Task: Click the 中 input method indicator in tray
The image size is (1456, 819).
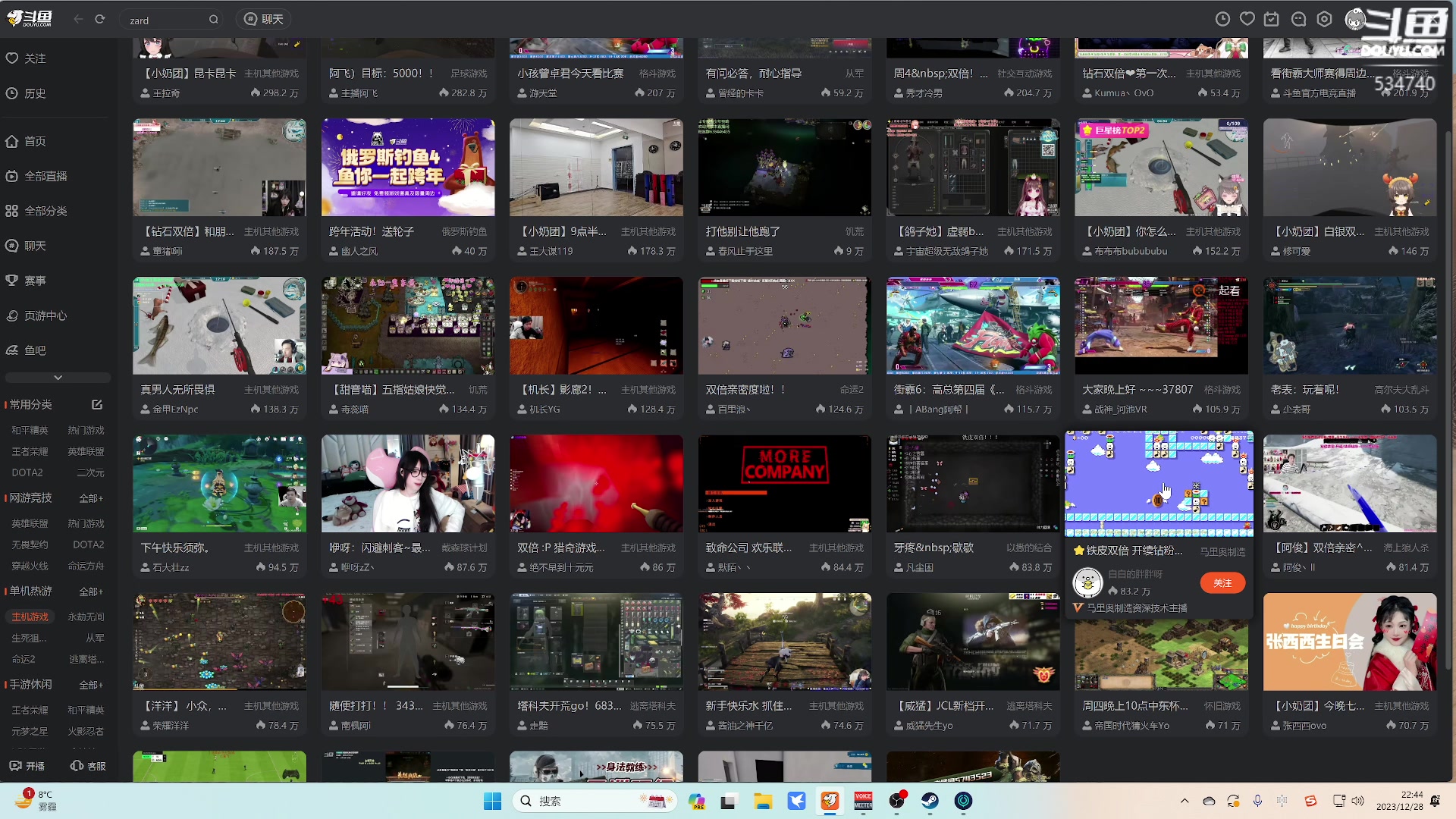Action: (x=1282, y=801)
